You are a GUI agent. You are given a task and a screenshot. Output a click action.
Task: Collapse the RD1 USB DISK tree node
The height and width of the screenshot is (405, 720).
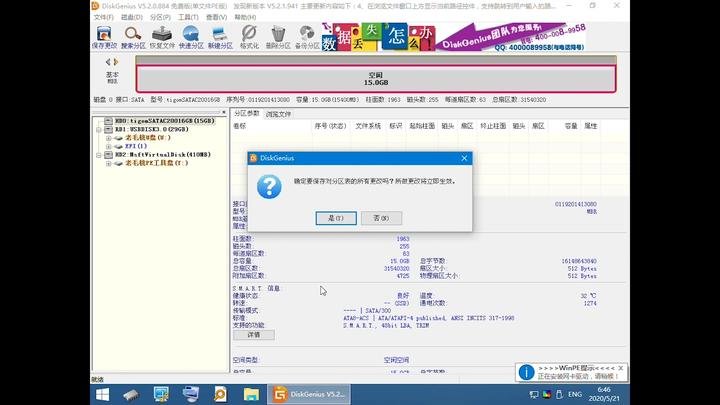click(99, 129)
